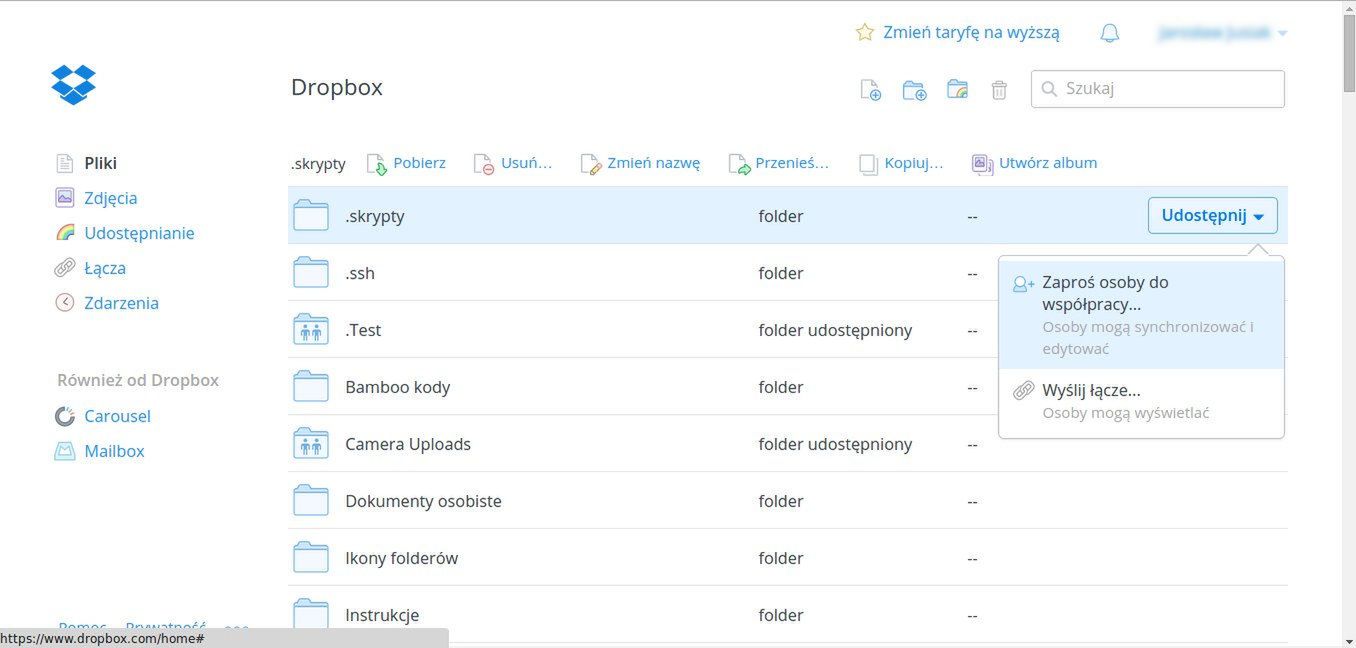Screen dimensions: 1356x648
Task: Click the new folder icon
Action: pyautogui.click(x=914, y=90)
